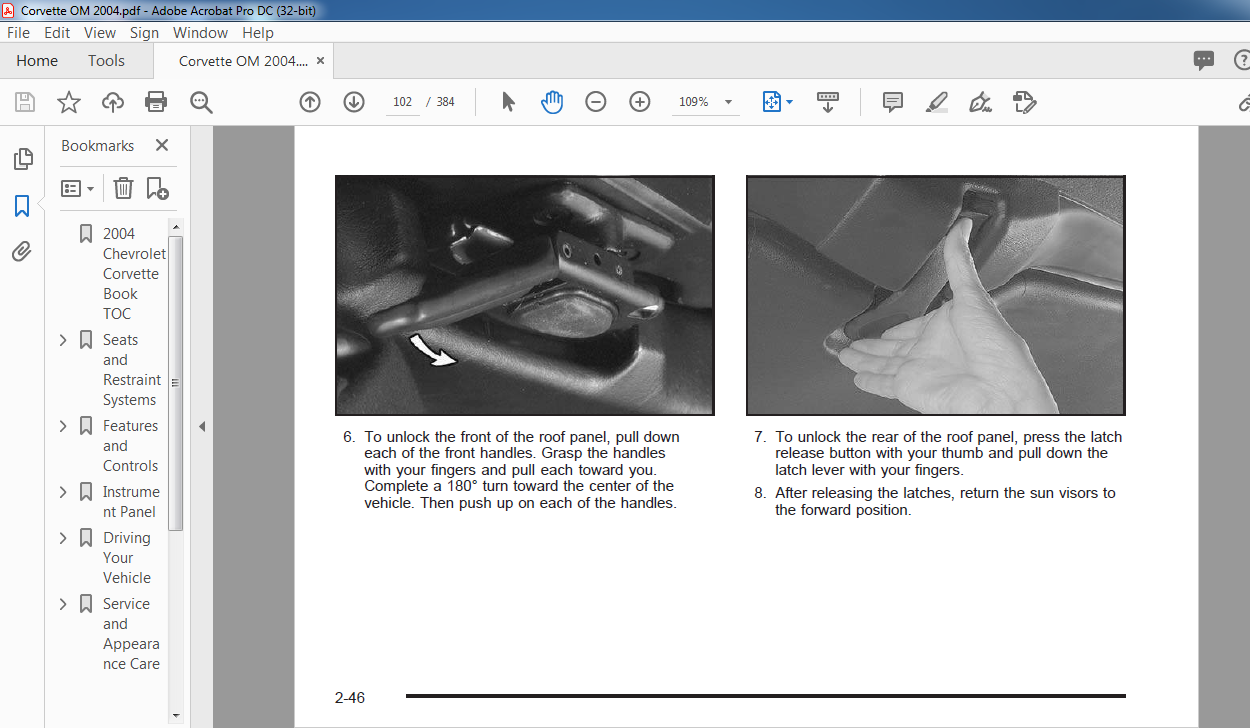Image resolution: width=1250 pixels, height=728 pixels.
Task: Activate the Hand pan tool
Action: [x=552, y=102]
